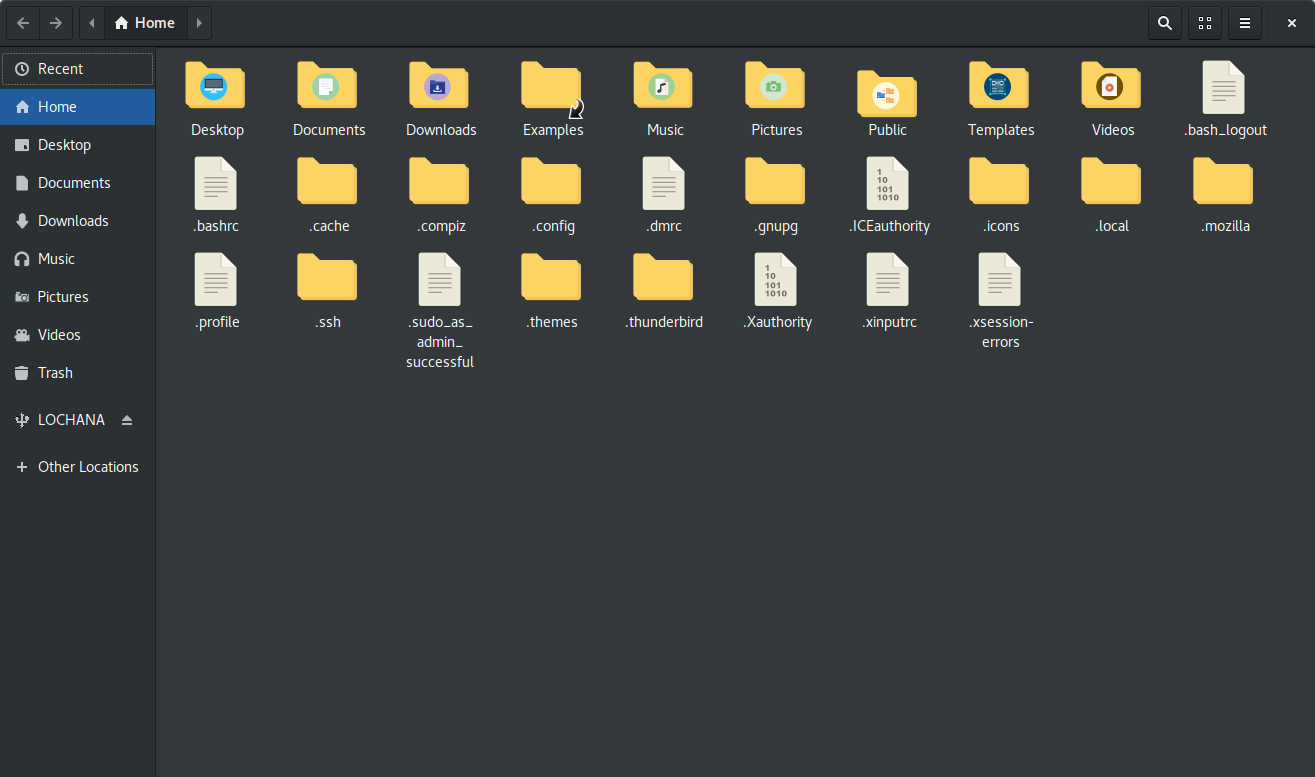Select the .xsession-errors file

pyautogui.click(x=999, y=279)
